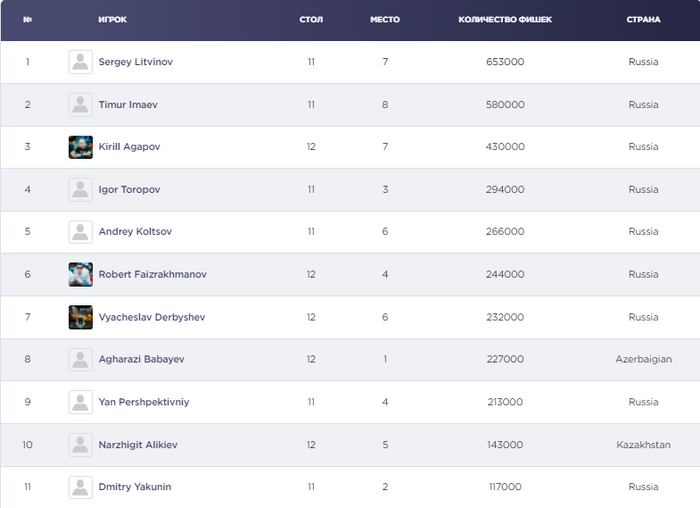Click the СТОЛ column header

click(311, 20)
